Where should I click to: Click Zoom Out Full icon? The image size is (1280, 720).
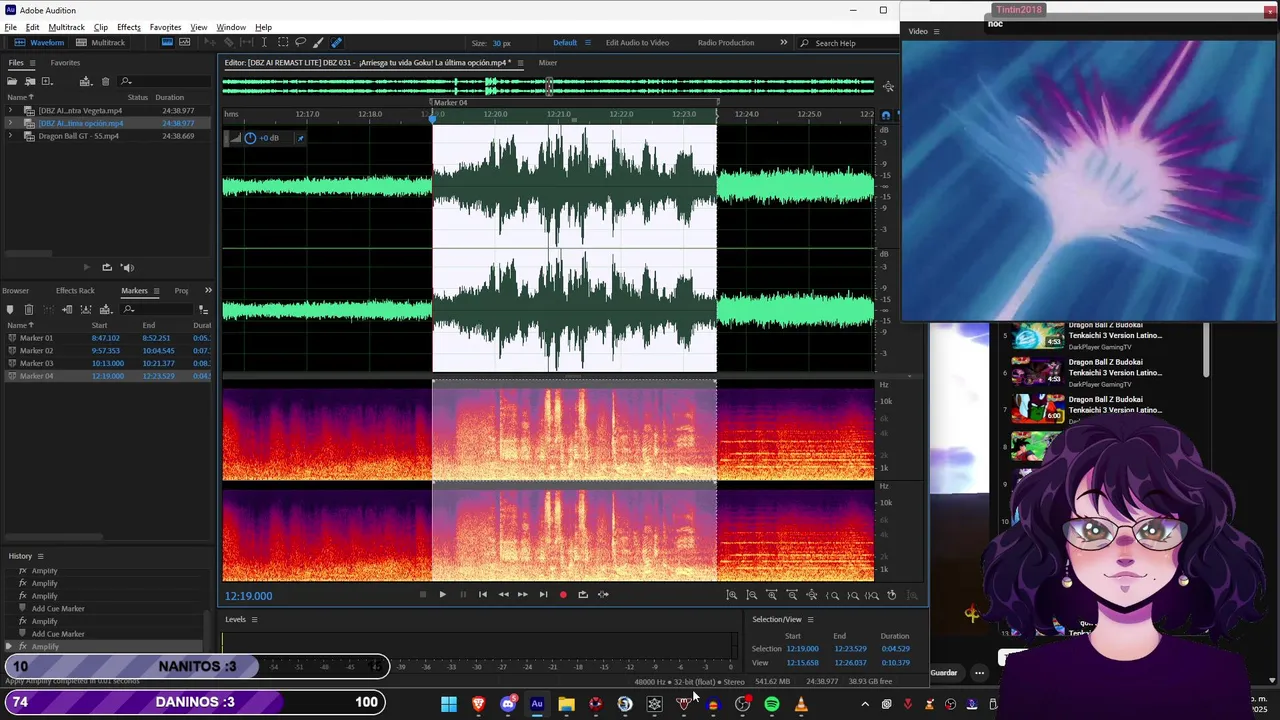[812, 595]
